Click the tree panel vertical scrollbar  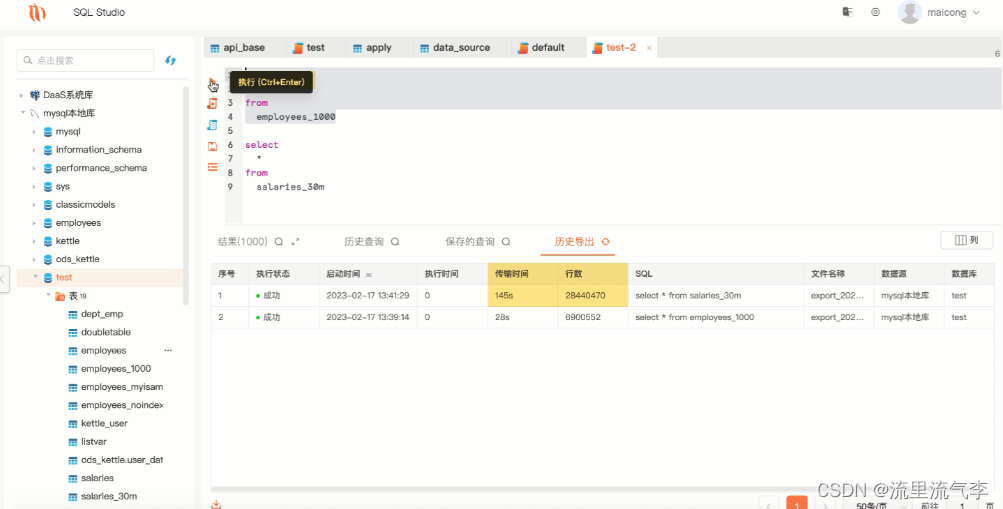(x=186, y=195)
